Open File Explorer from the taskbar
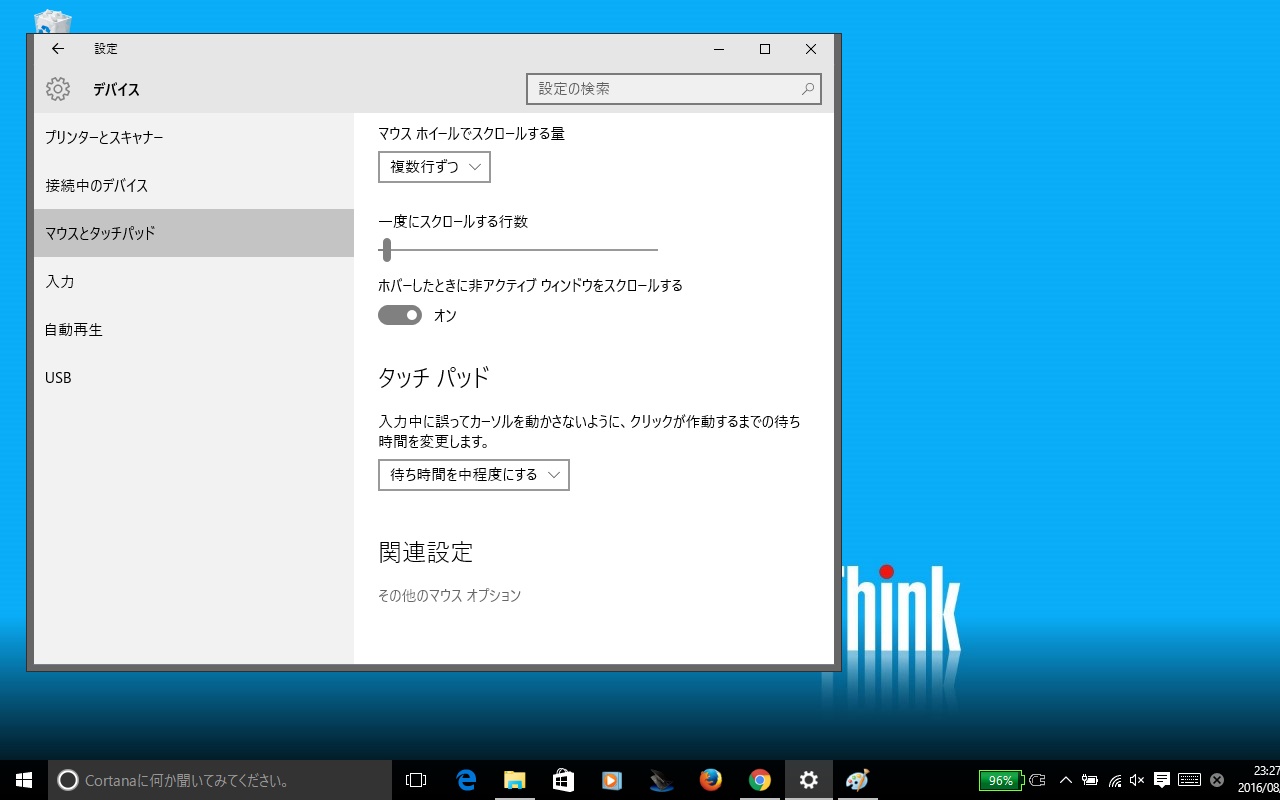The image size is (1280, 800). 514,780
